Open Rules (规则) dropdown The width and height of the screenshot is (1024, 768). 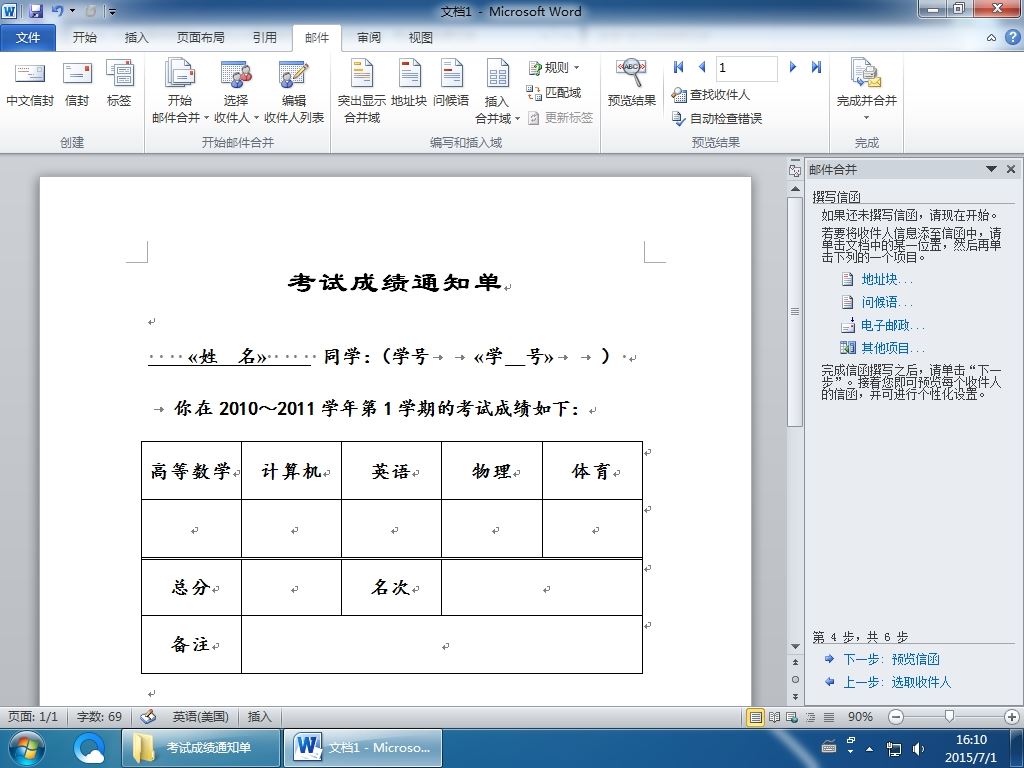(x=554, y=67)
